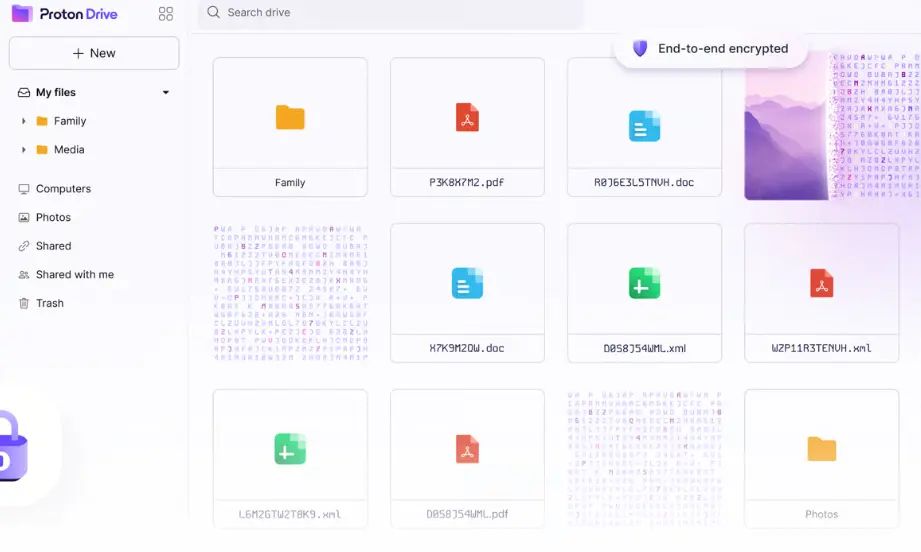The height and width of the screenshot is (552, 921).
Task: Click the P3K8X7M2.pdf file icon
Action: [x=468, y=117]
